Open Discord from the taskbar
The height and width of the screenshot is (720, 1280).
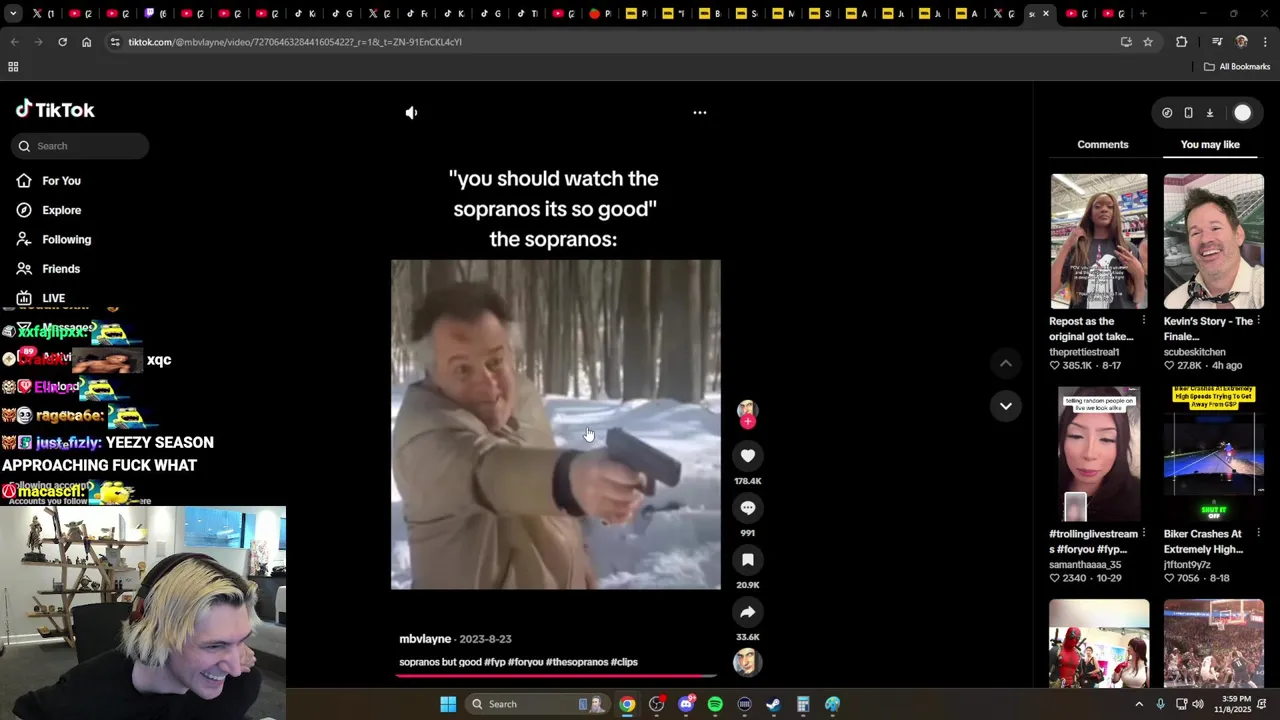(686, 704)
